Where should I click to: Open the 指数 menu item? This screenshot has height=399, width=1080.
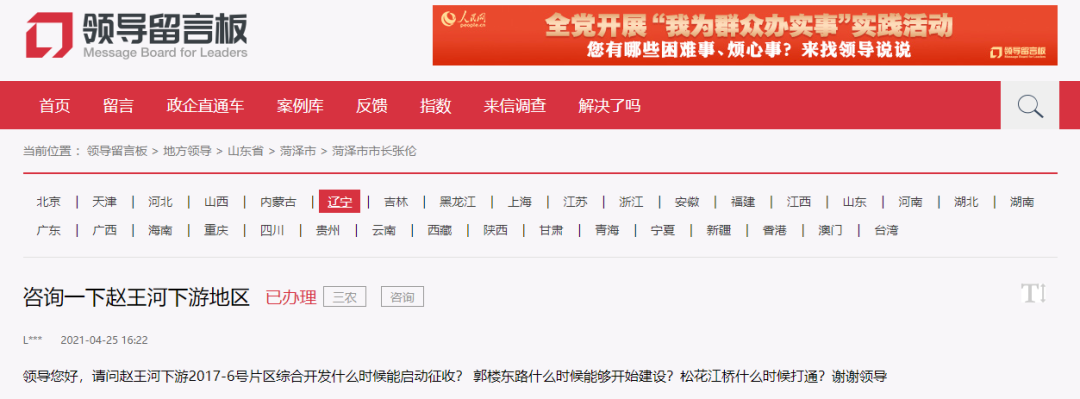(x=435, y=105)
